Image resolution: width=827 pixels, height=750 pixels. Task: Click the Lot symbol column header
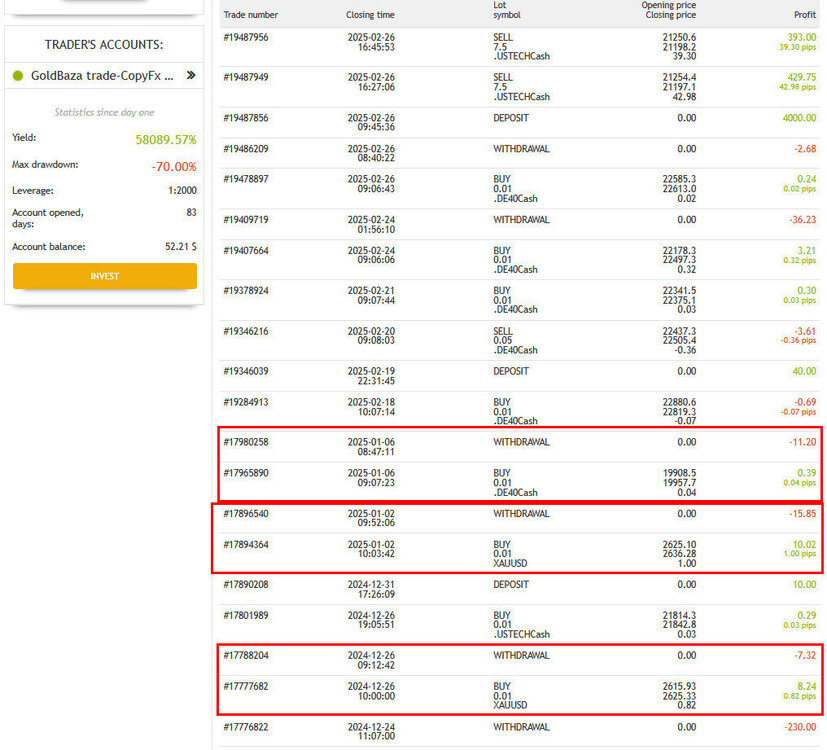pyautogui.click(x=506, y=10)
